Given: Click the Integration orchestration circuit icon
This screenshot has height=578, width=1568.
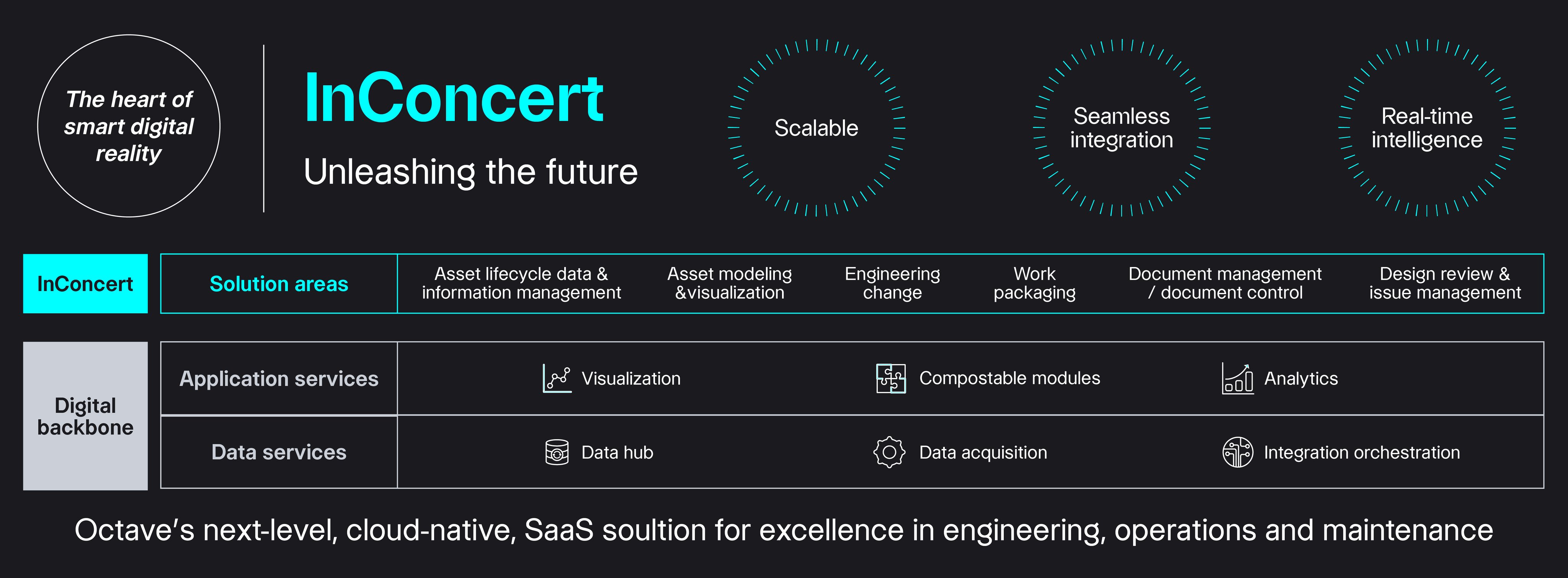Looking at the screenshot, I should click(x=1238, y=452).
